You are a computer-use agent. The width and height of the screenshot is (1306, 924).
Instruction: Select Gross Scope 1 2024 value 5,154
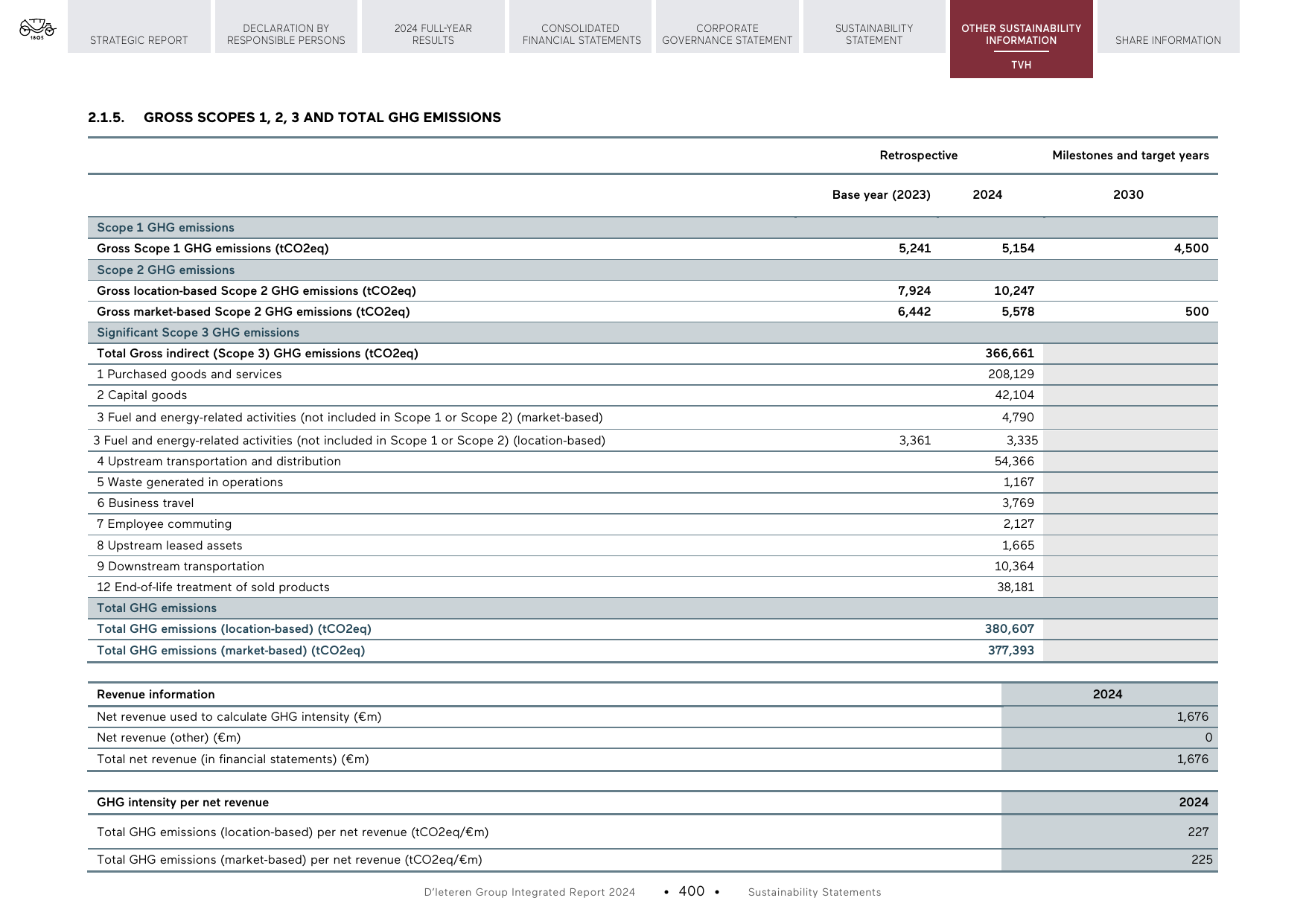(x=1018, y=249)
